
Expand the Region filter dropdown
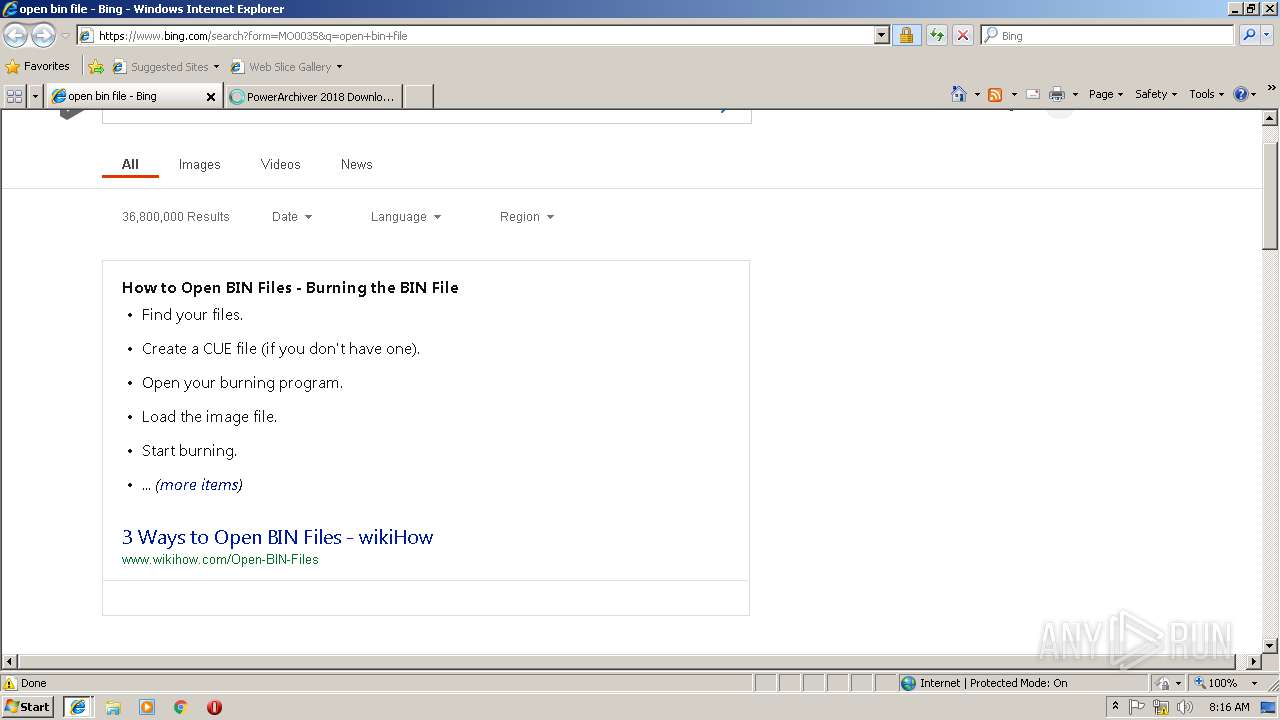click(x=527, y=216)
